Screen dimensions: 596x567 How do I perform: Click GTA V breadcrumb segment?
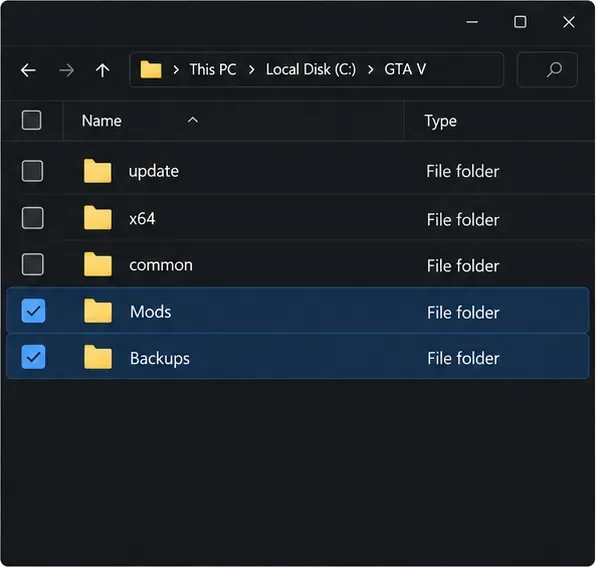coord(405,70)
